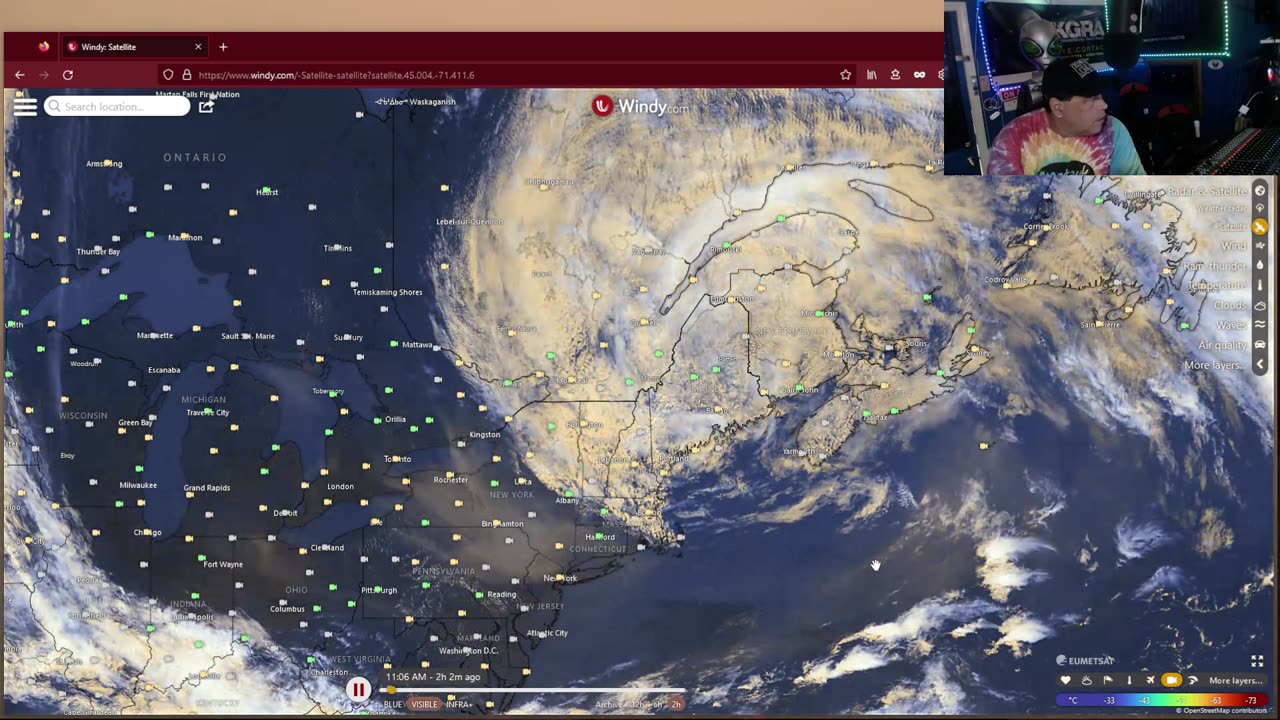This screenshot has height=720, width=1280.
Task: Select the Weather radar layer icon
Action: click(x=1260, y=208)
